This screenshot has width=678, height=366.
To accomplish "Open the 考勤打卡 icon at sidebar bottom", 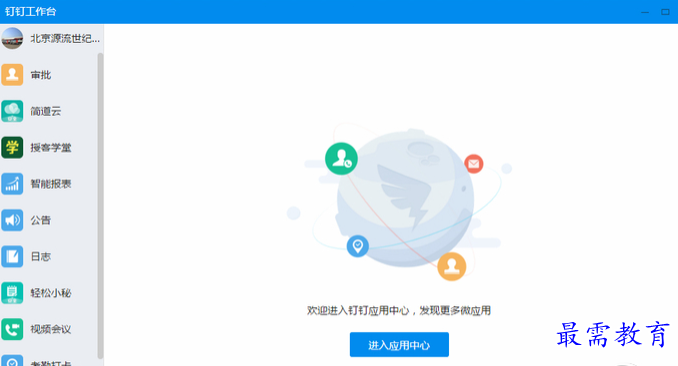I will click(x=12, y=361).
